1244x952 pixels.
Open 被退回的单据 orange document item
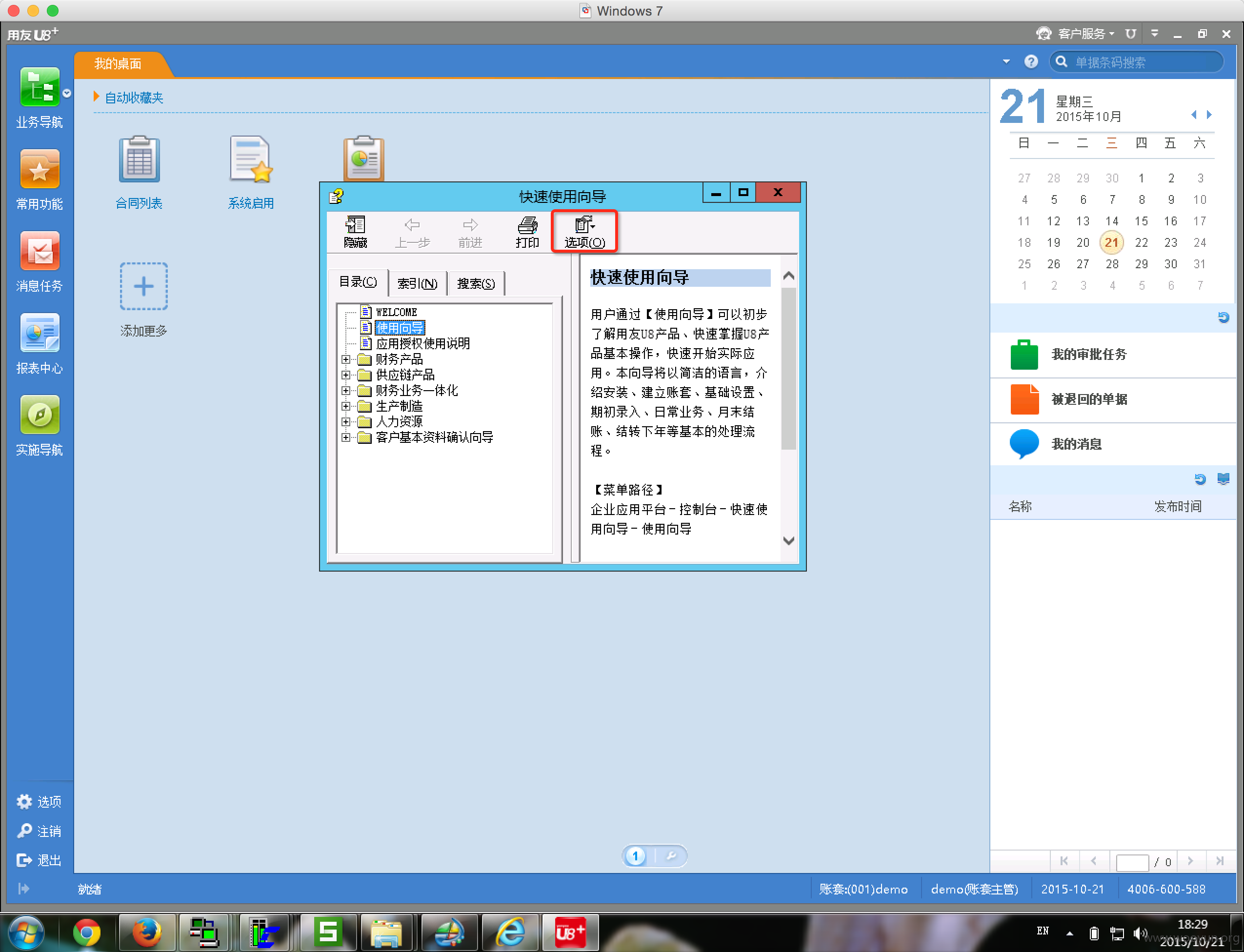1113,399
